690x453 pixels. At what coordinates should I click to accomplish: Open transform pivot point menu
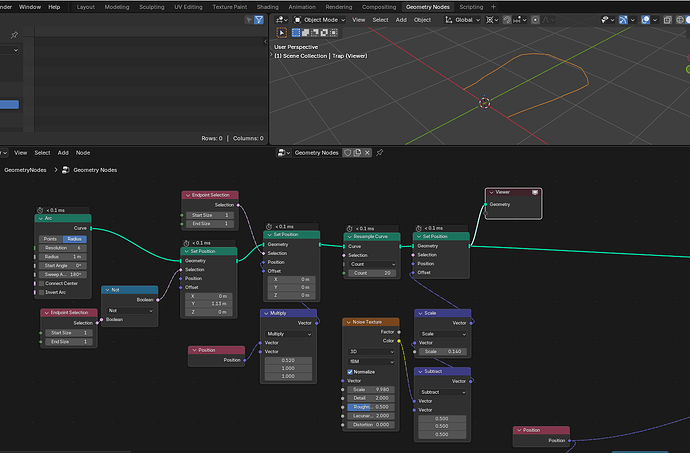pos(492,20)
